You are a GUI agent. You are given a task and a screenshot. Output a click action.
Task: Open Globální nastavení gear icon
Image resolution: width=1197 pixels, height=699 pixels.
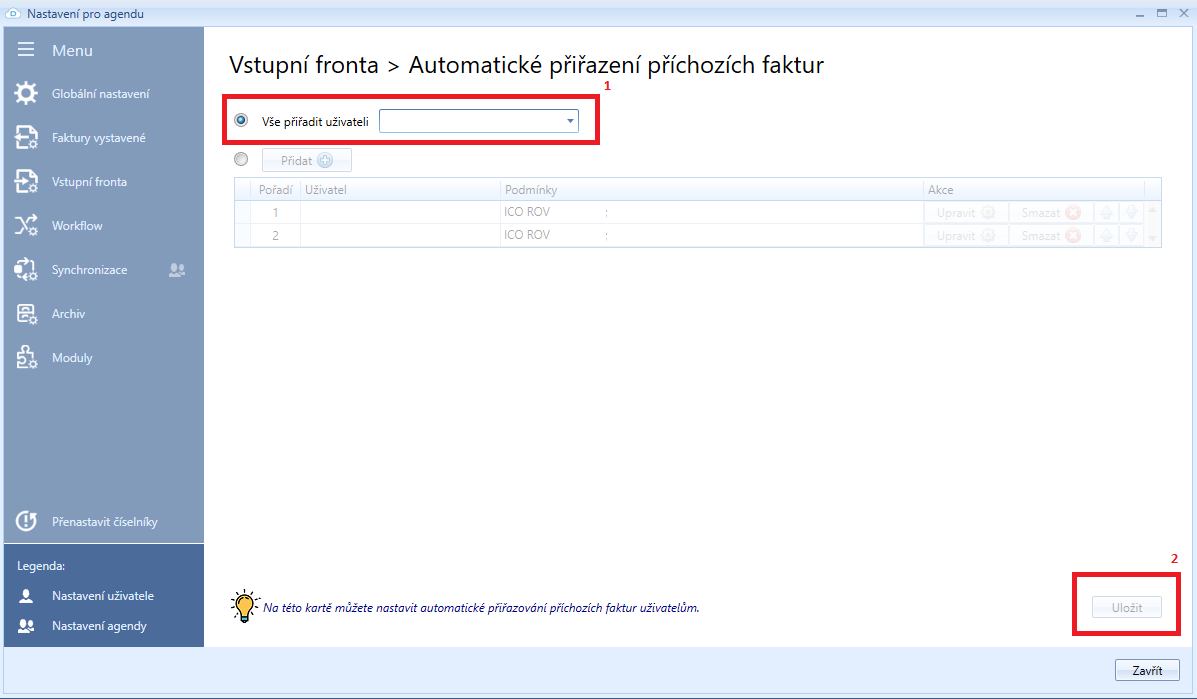26,94
